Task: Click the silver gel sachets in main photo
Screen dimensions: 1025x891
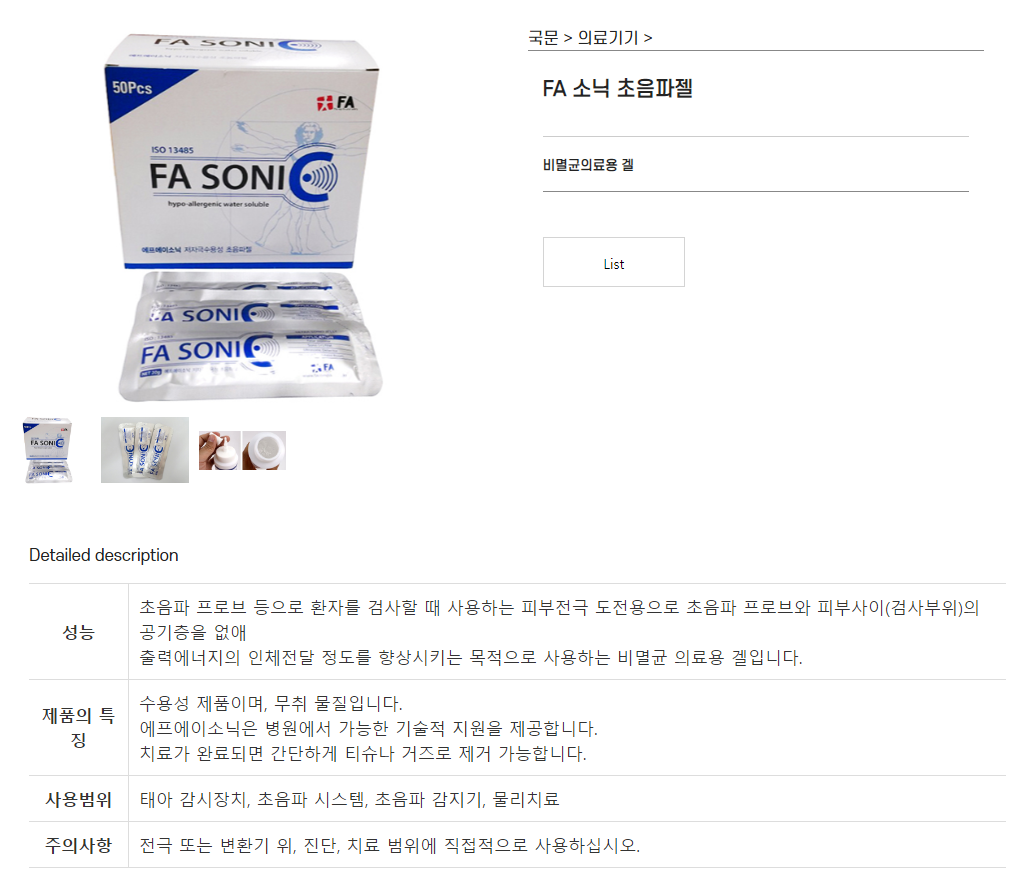Action: (250, 336)
